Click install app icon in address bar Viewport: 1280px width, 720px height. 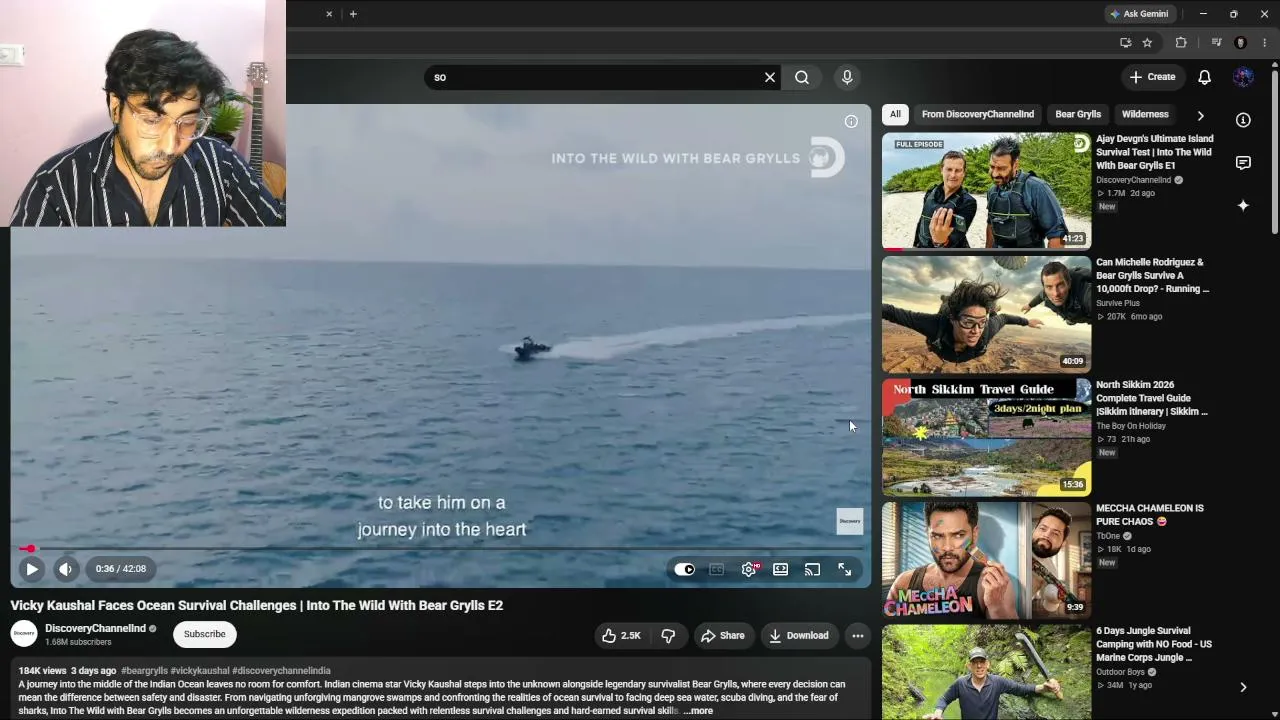(1125, 43)
